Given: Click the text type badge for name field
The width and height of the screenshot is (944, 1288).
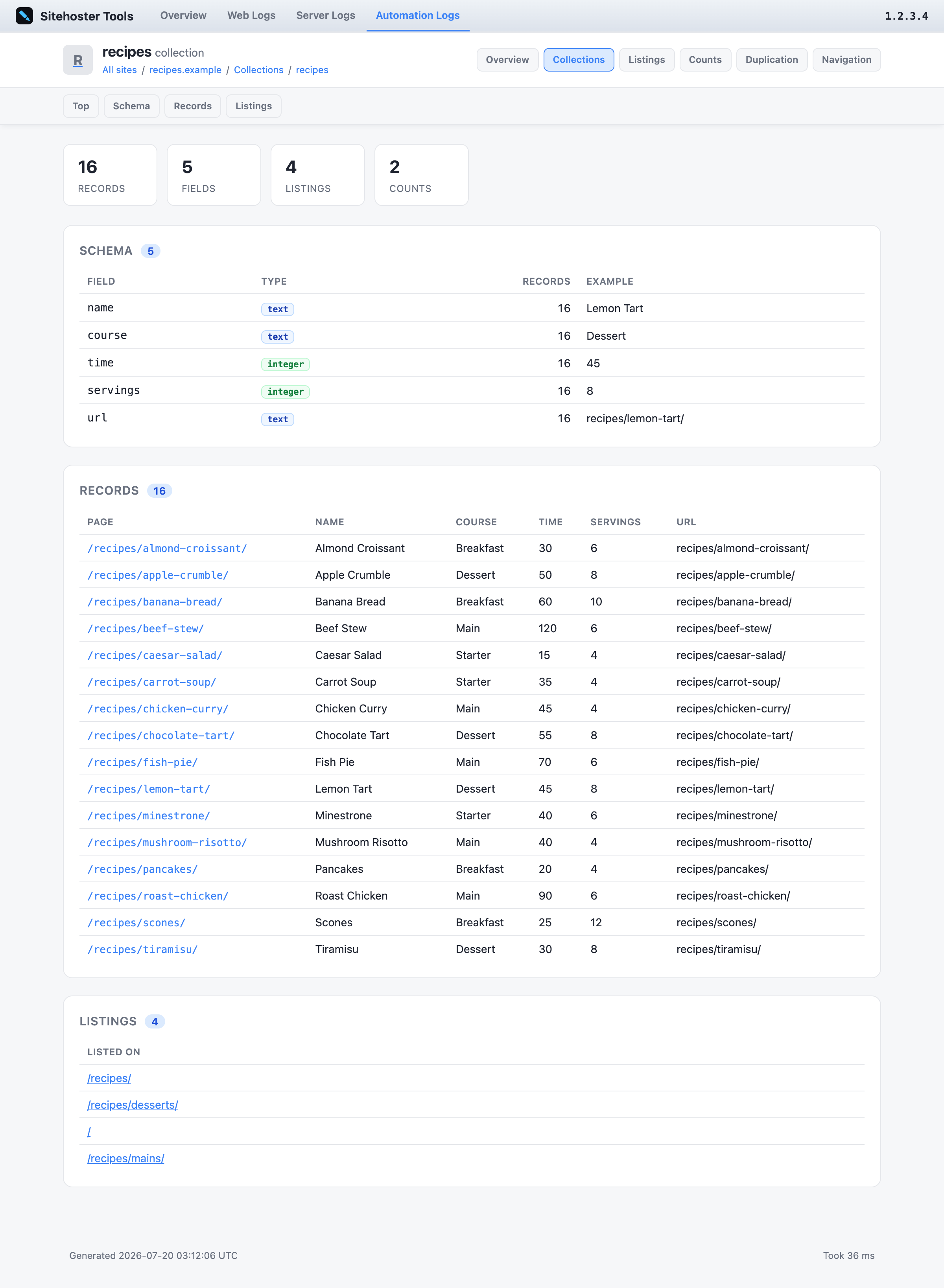Looking at the screenshot, I should [278, 309].
